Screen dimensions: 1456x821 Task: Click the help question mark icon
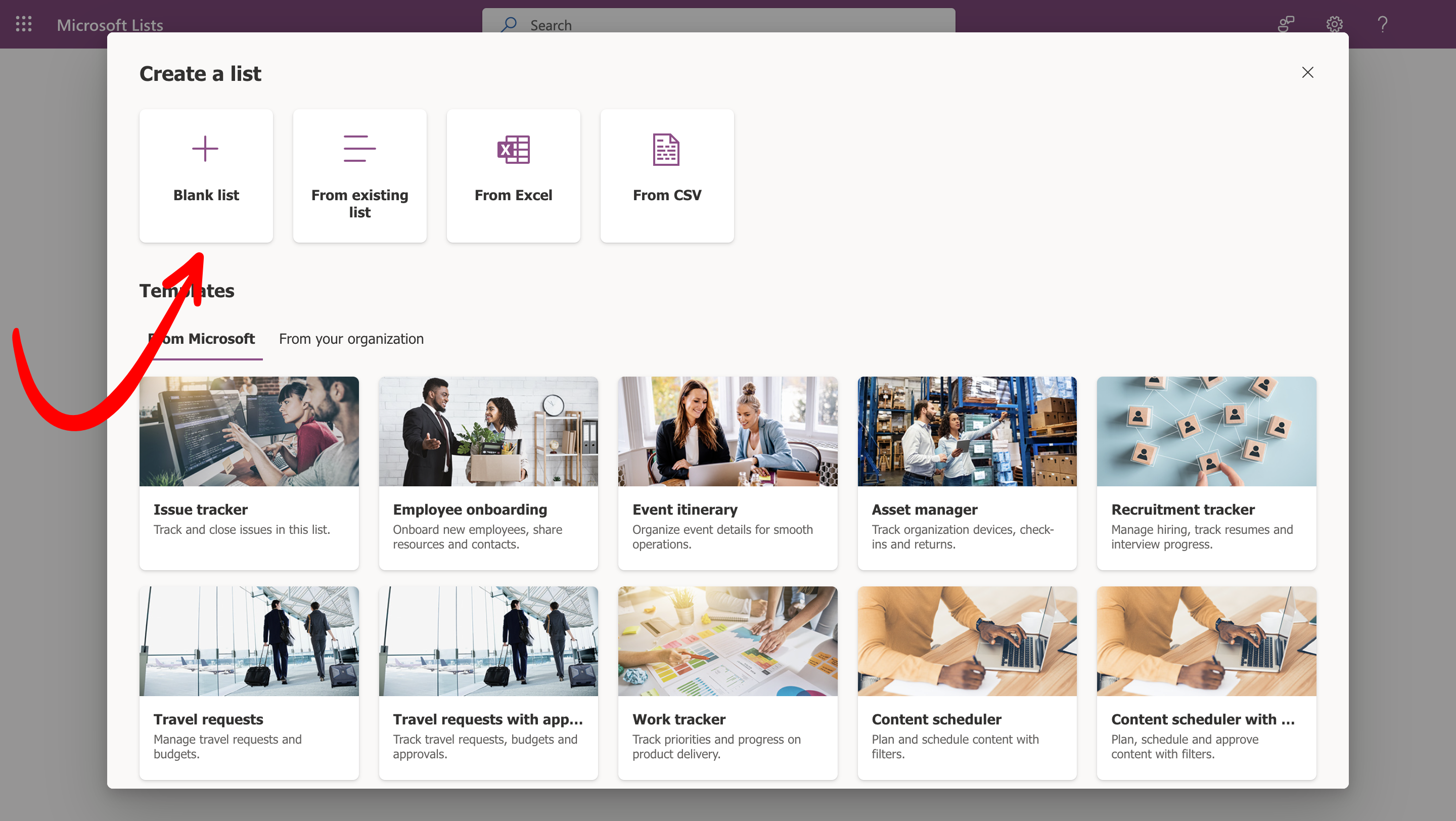(x=1382, y=24)
